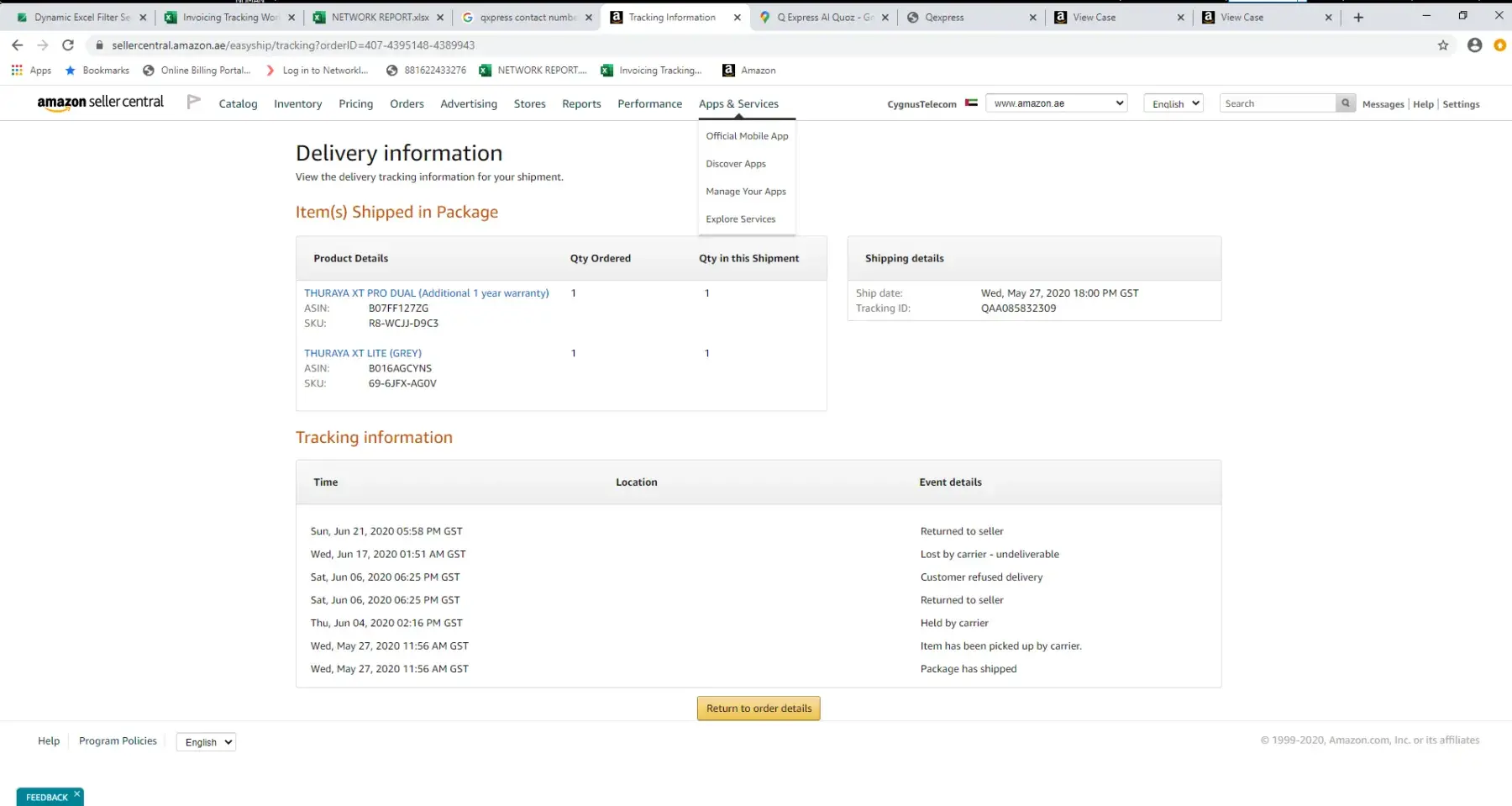Open the footer English language selector
Image resolution: width=1512 pixels, height=806 pixels.
(206, 742)
